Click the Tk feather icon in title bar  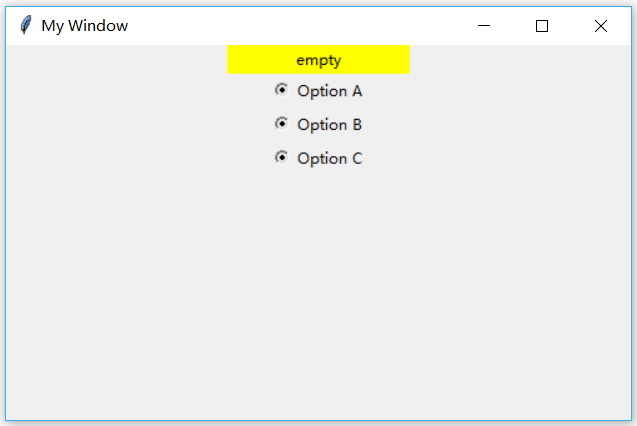tap(26, 25)
